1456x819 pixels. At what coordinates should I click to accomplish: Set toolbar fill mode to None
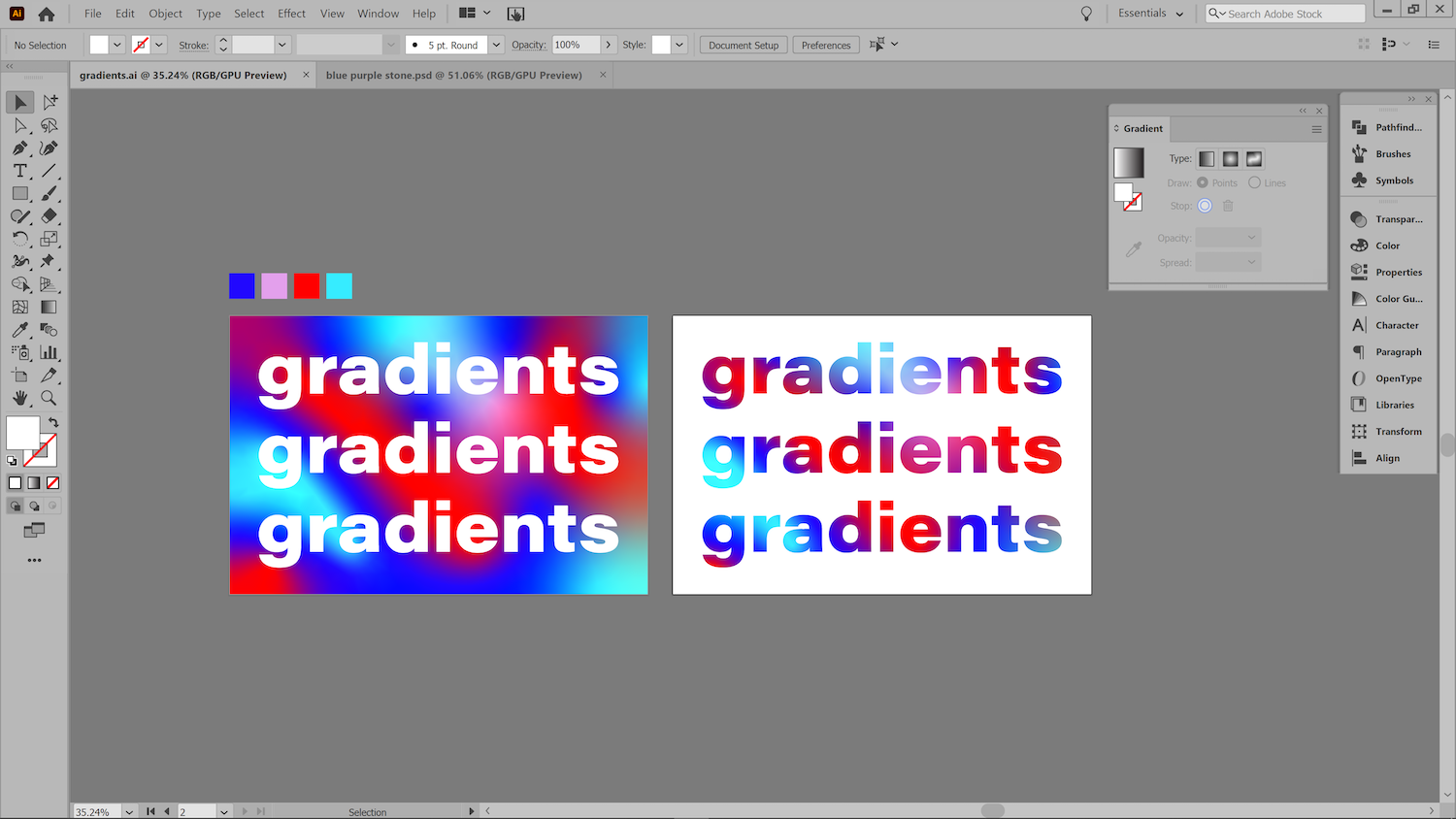[53, 482]
